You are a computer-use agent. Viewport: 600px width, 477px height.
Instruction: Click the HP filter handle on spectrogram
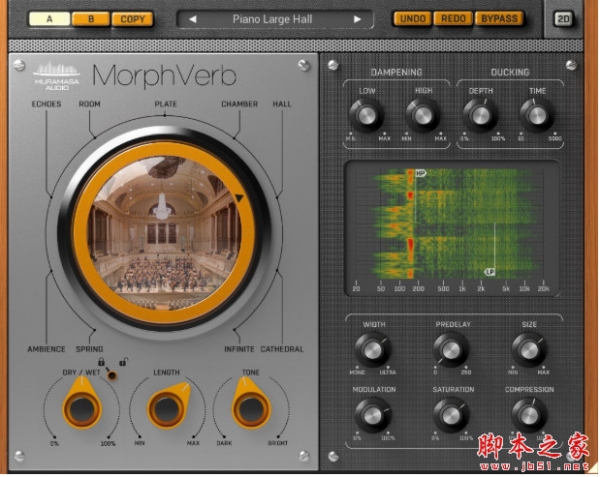coord(421,174)
